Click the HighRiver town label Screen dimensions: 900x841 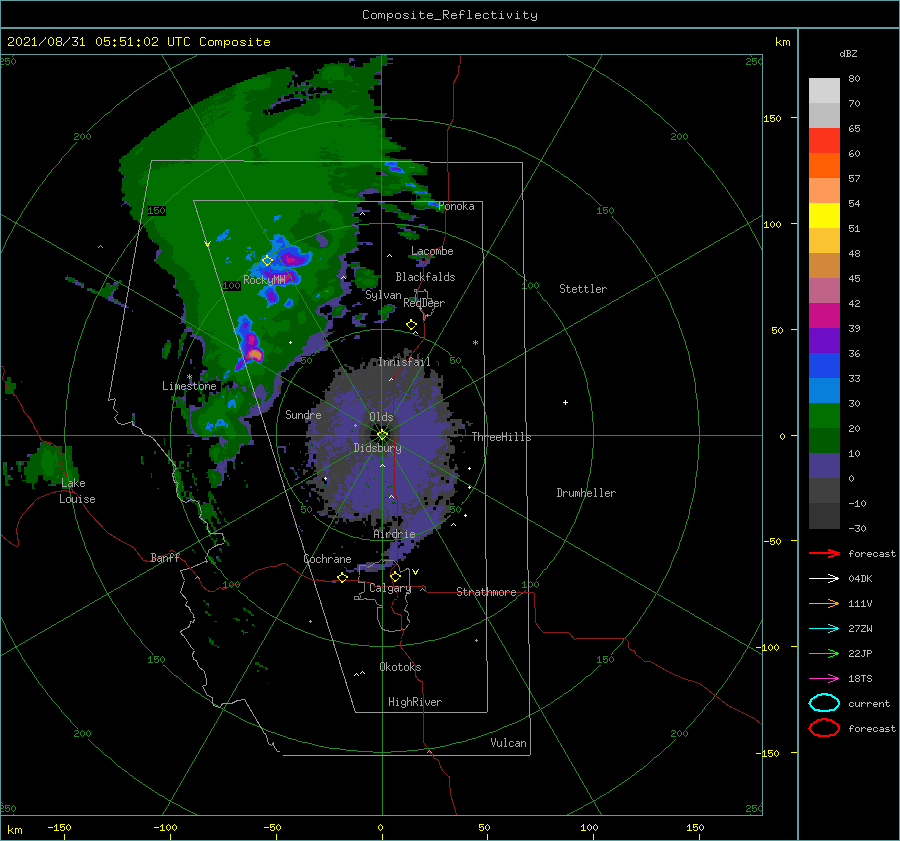[x=415, y=702]
